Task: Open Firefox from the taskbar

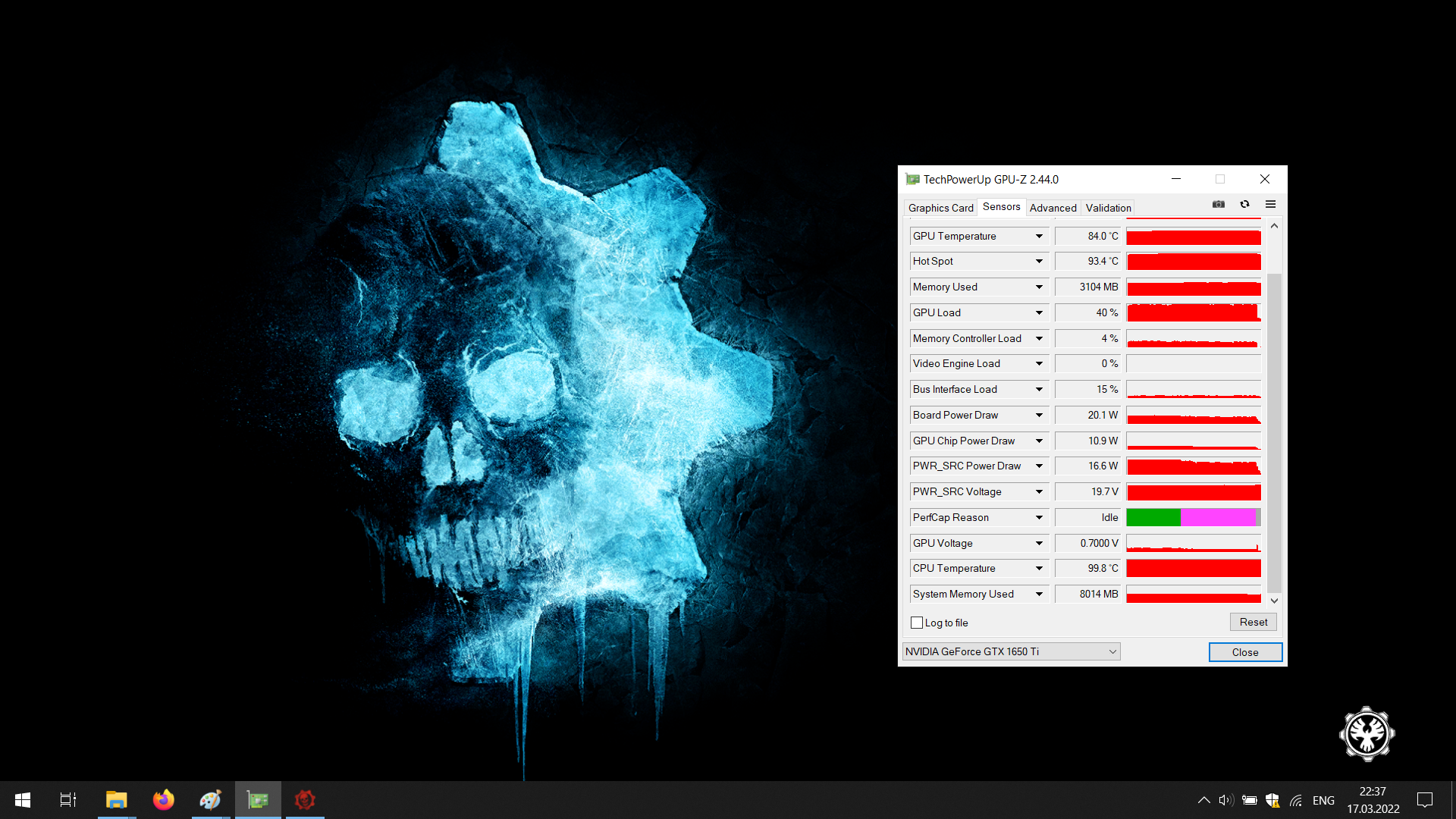Action: point(163,800)
